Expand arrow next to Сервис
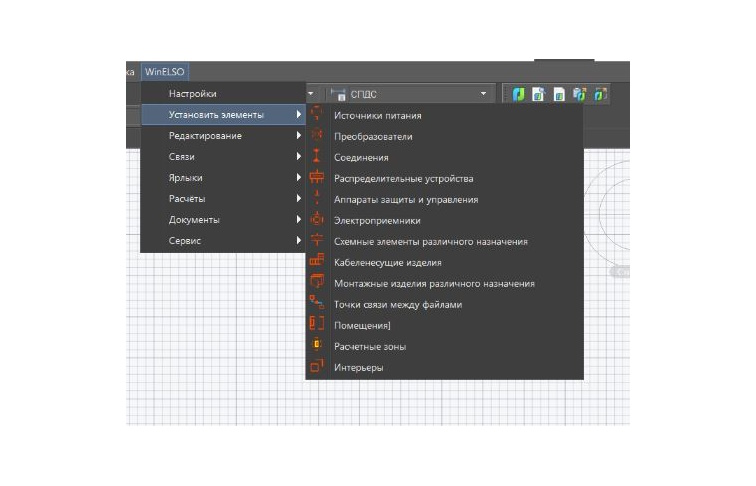The image size is (756, 486). click(x=299, y=240)
